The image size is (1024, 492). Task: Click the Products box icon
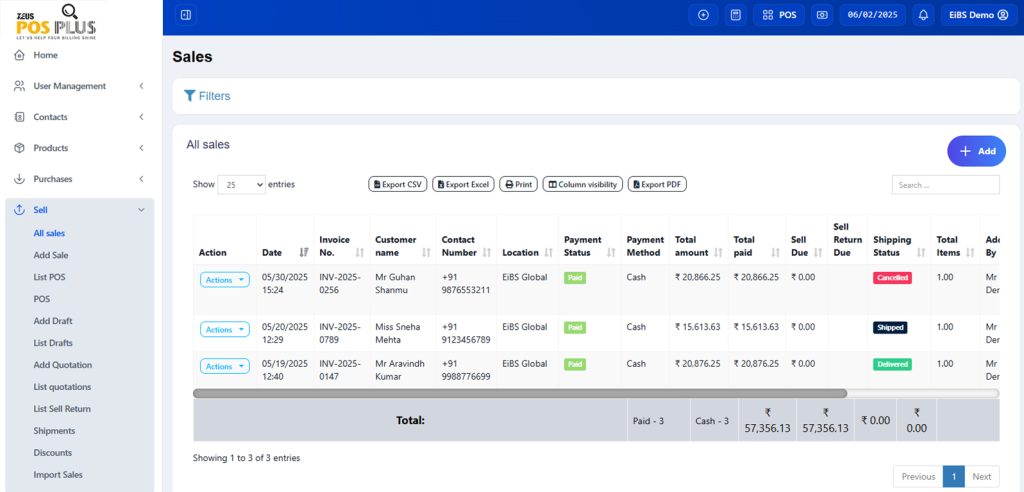(x=19, y=148)
